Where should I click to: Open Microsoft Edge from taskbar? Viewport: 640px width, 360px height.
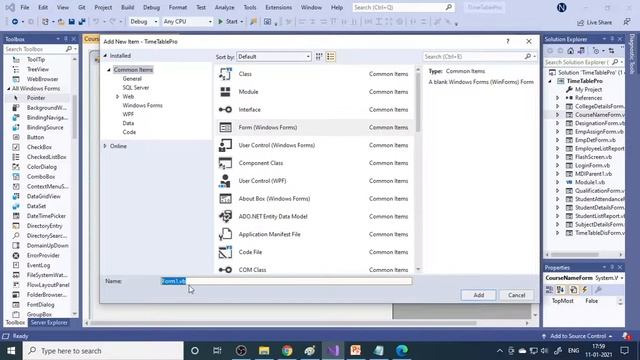coord(402,351)
